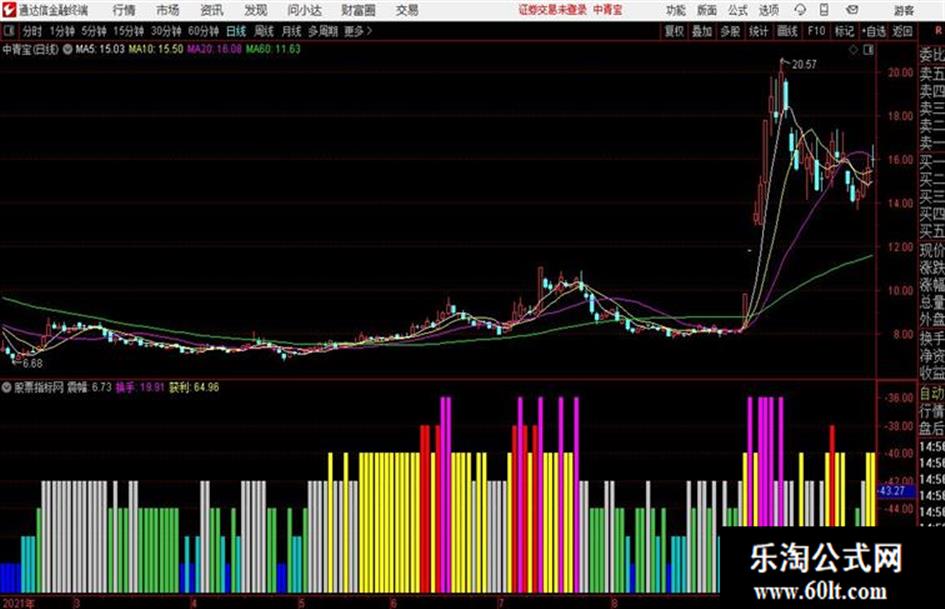Switch to the 分时 period tab
Screen dimensions: 945x609
point(32,31)
